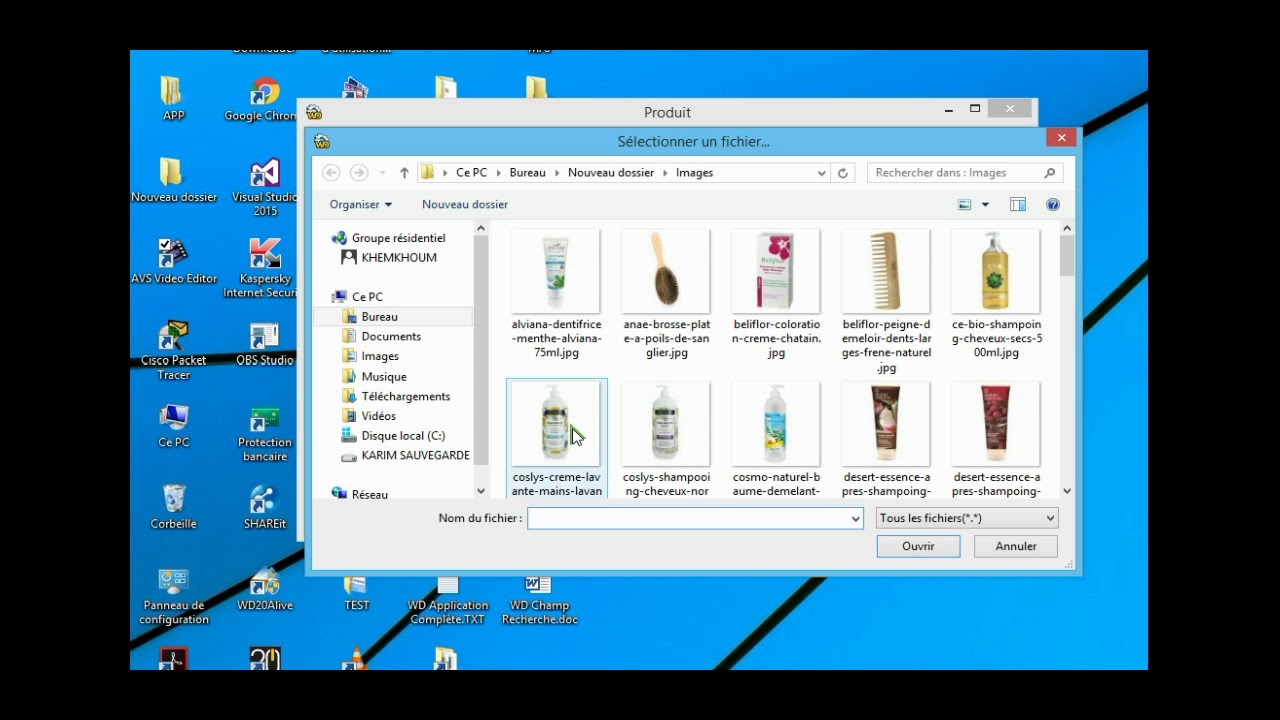Screen dimensions: 1280x720
Task: Open the Organiser dropdown menu
Action: click(360, 204)
